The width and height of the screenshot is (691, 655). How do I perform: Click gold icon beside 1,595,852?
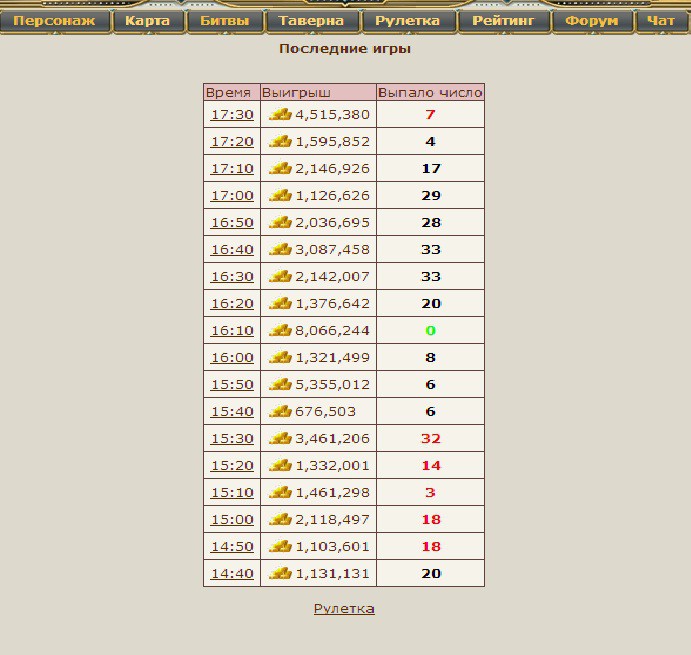(x=280, y=141)
